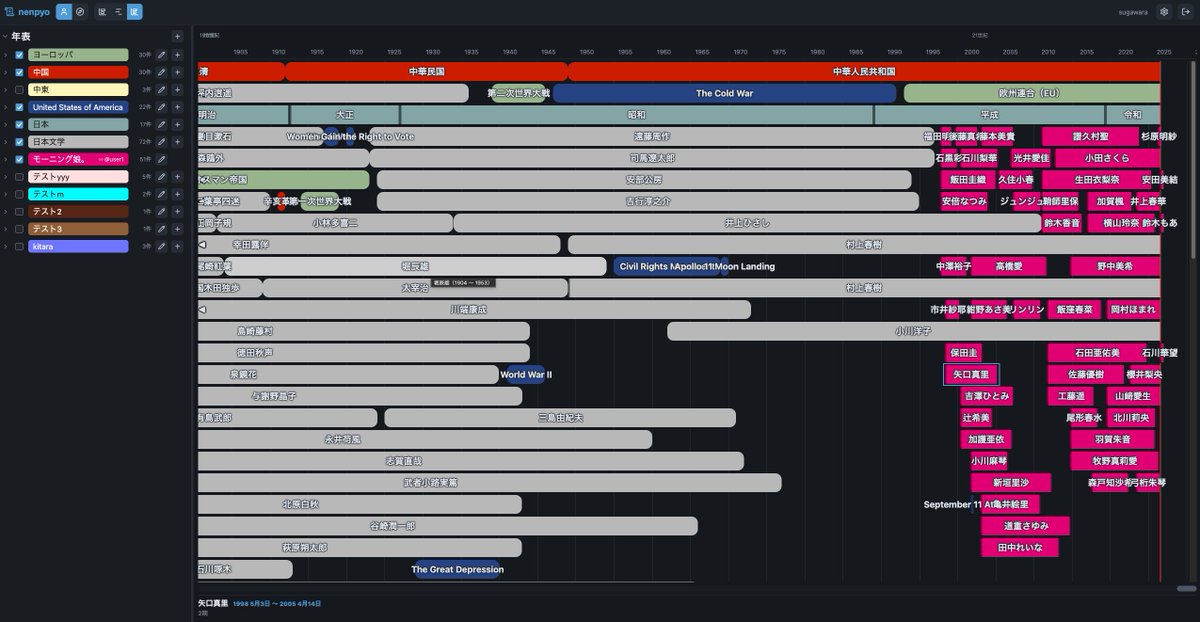Click pencil icon for テストyyy
Screen dimensions: 1200x622
click(x=162, y=176)
